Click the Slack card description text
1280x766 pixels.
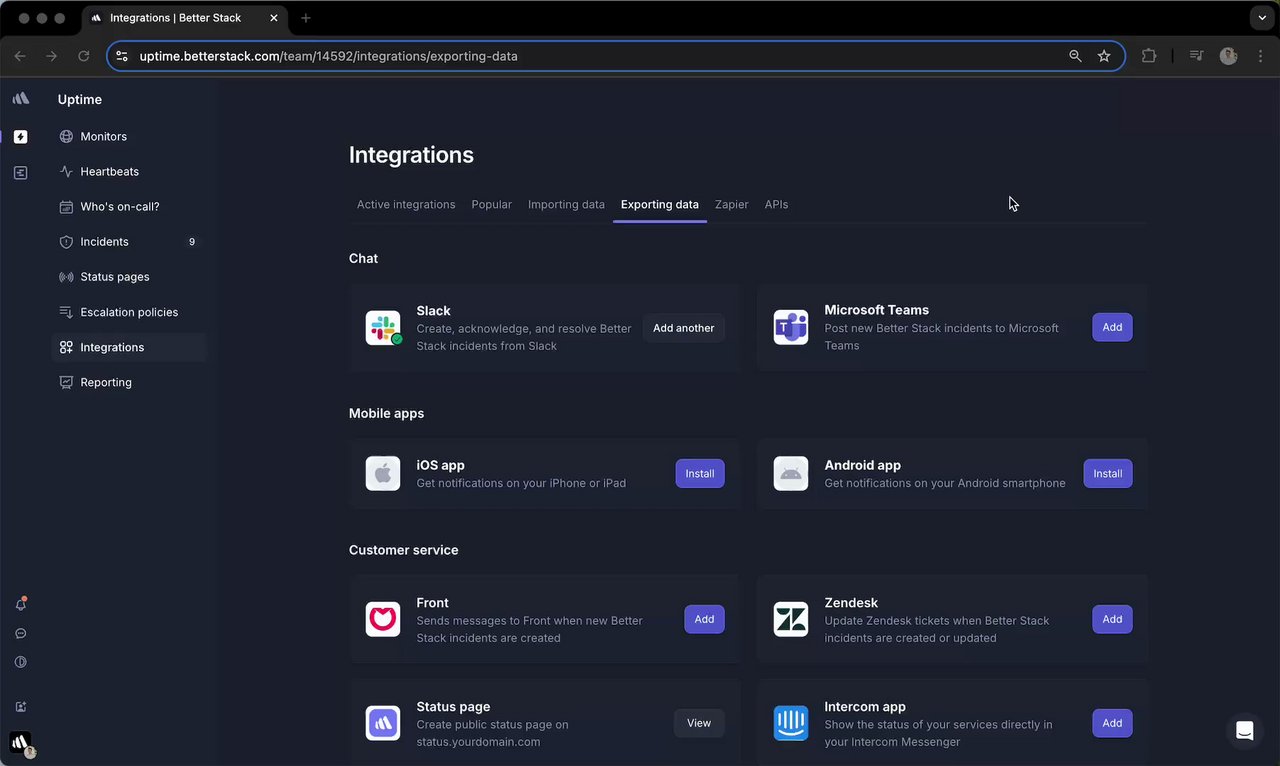pyautogui.click(x=524, y=337)
